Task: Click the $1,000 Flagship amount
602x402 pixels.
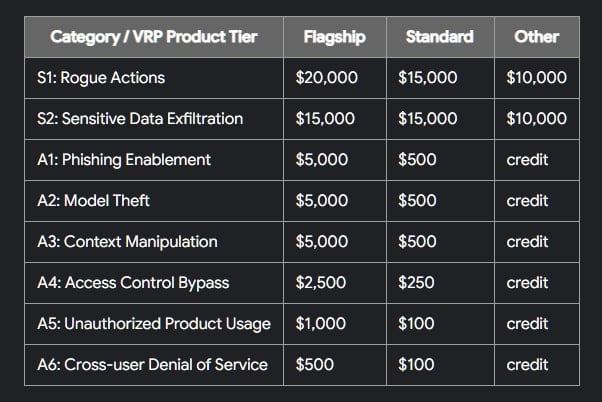Action: tap(321, 324)
